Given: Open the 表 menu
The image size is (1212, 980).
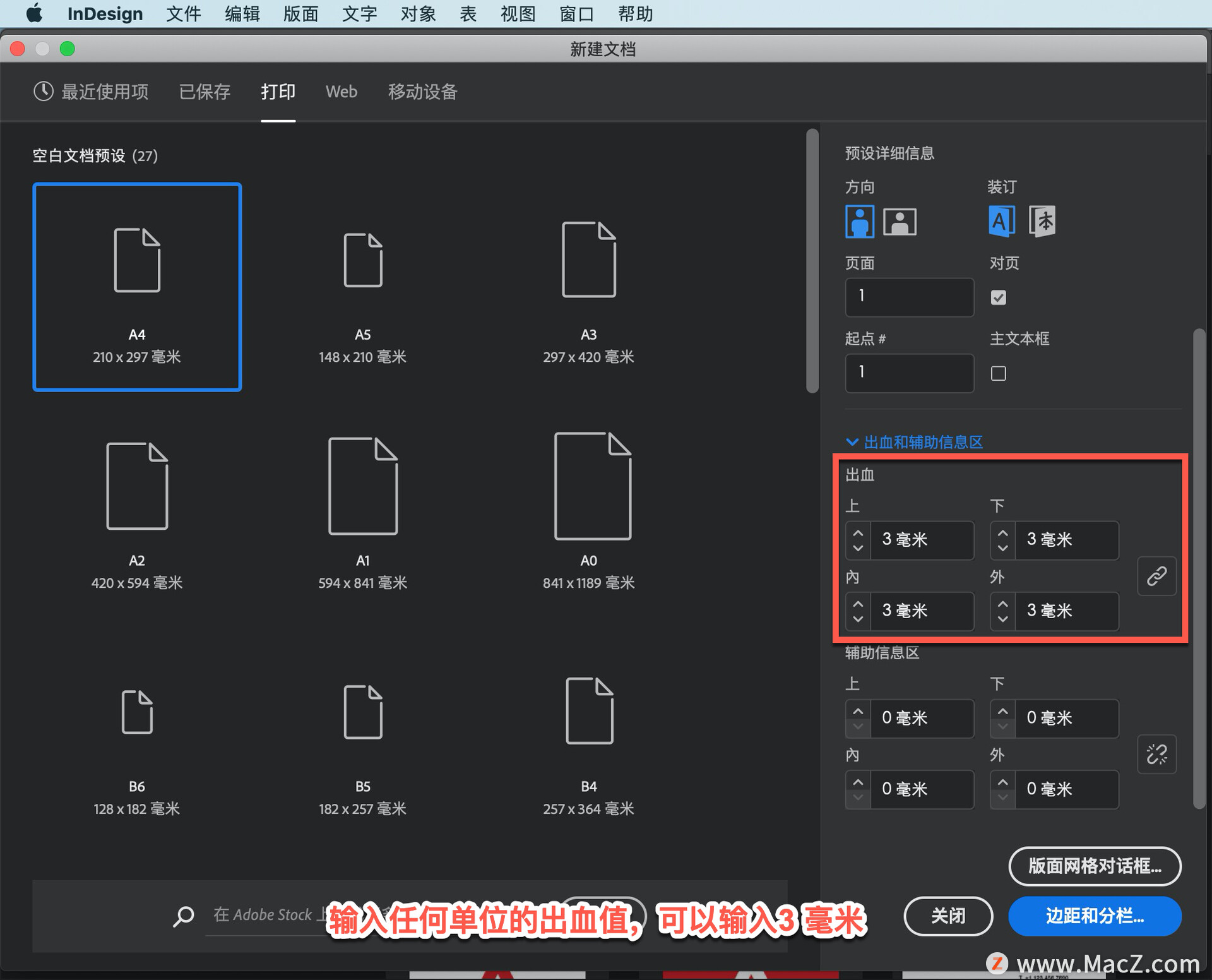Looking at the screenshot, I should (468, 13).
